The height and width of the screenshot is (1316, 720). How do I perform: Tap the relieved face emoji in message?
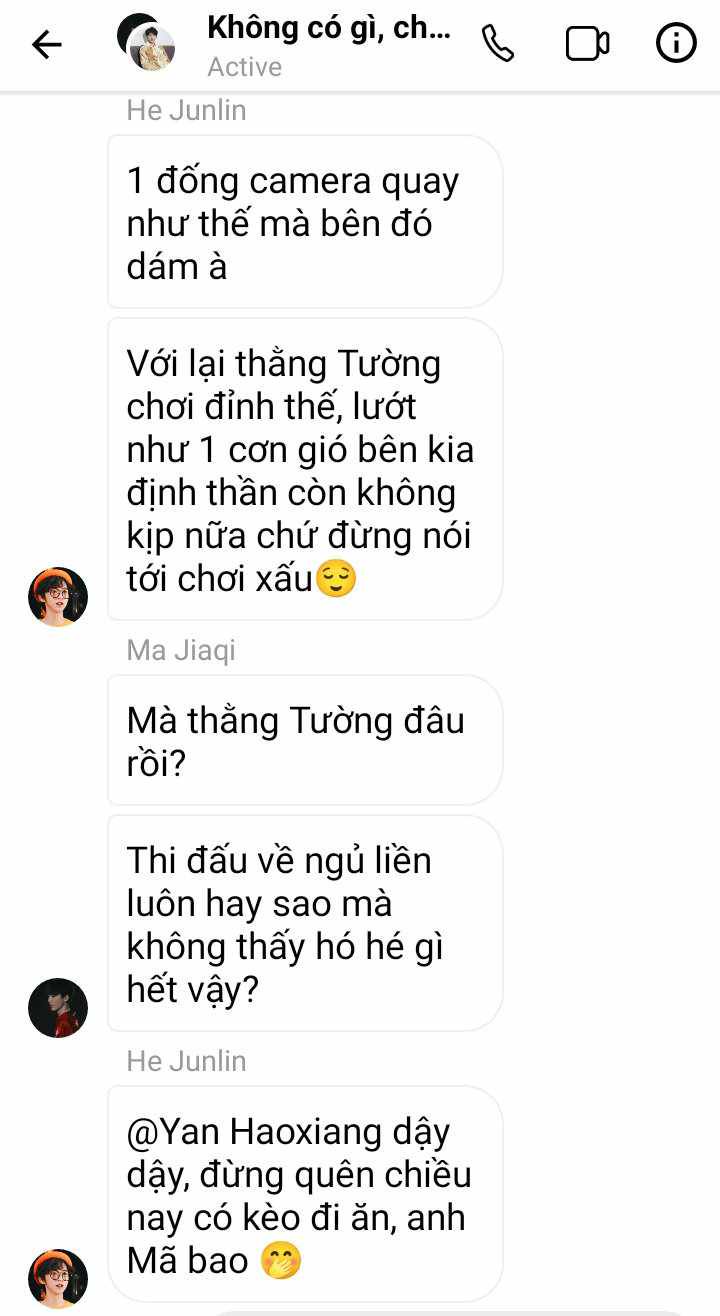point(336,579)
